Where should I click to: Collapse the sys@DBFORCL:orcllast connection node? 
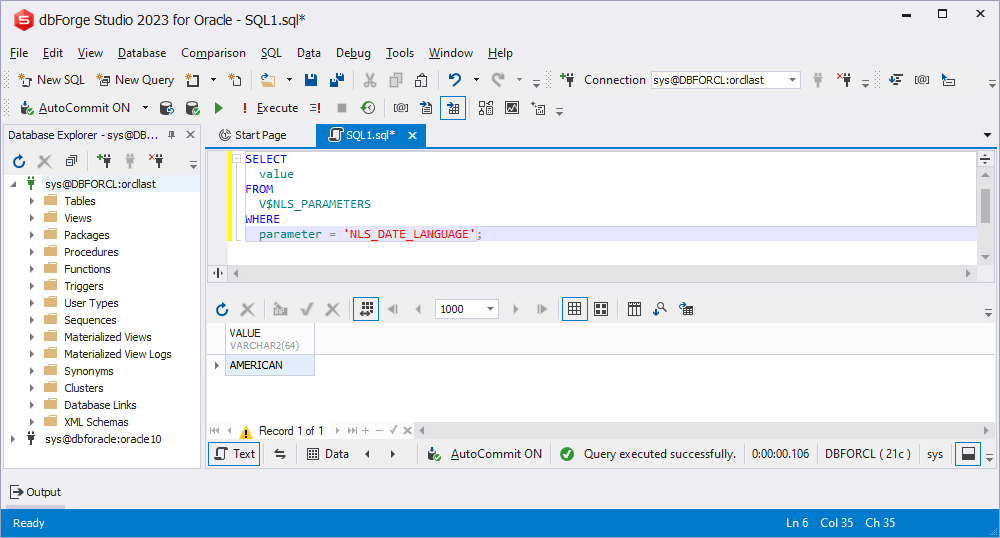pos(13,184)
